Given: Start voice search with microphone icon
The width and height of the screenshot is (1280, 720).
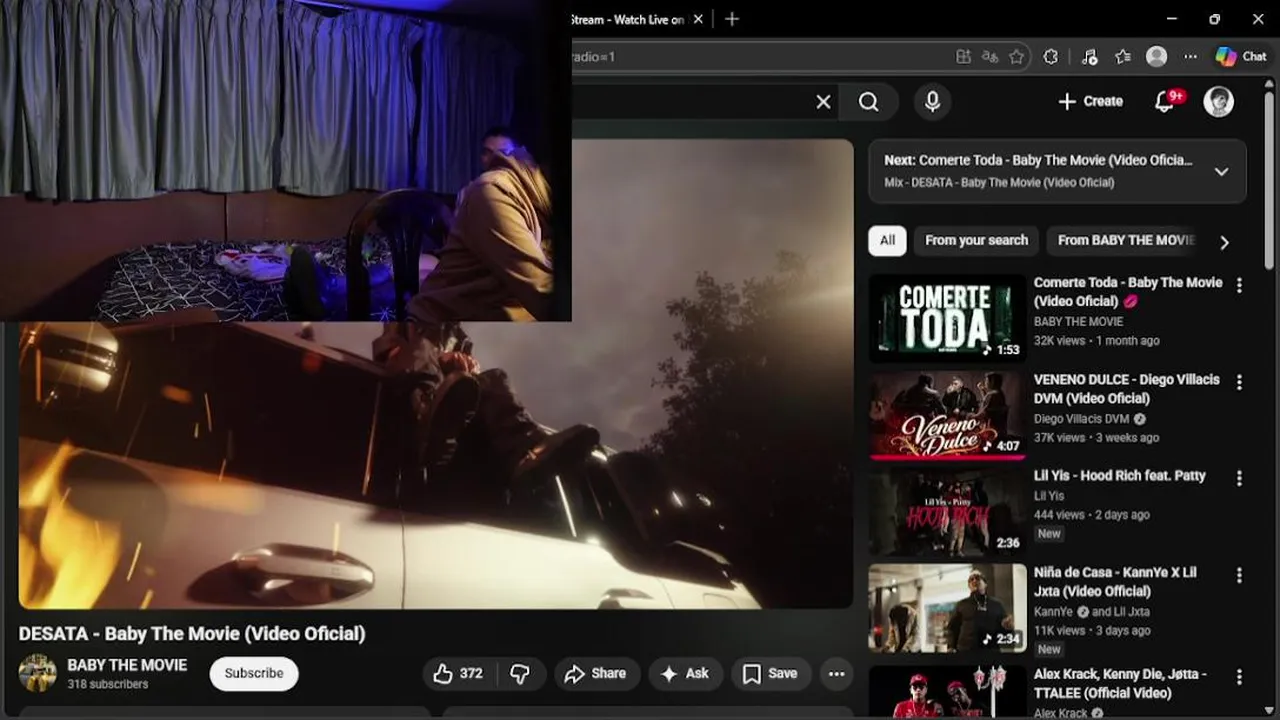Looking at the screenshot, I should (932, 102).
